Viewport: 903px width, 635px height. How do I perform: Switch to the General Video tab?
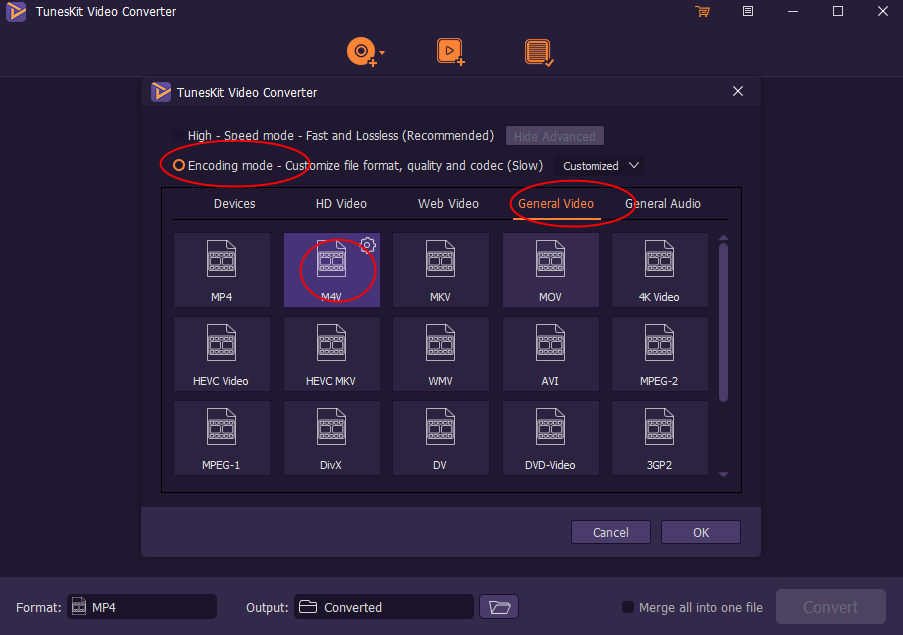click(556, 204)
